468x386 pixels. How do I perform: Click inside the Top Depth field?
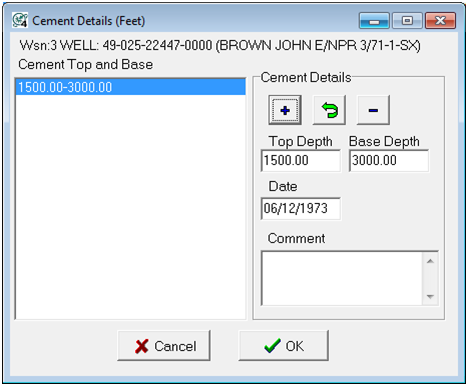coord(301,161)
